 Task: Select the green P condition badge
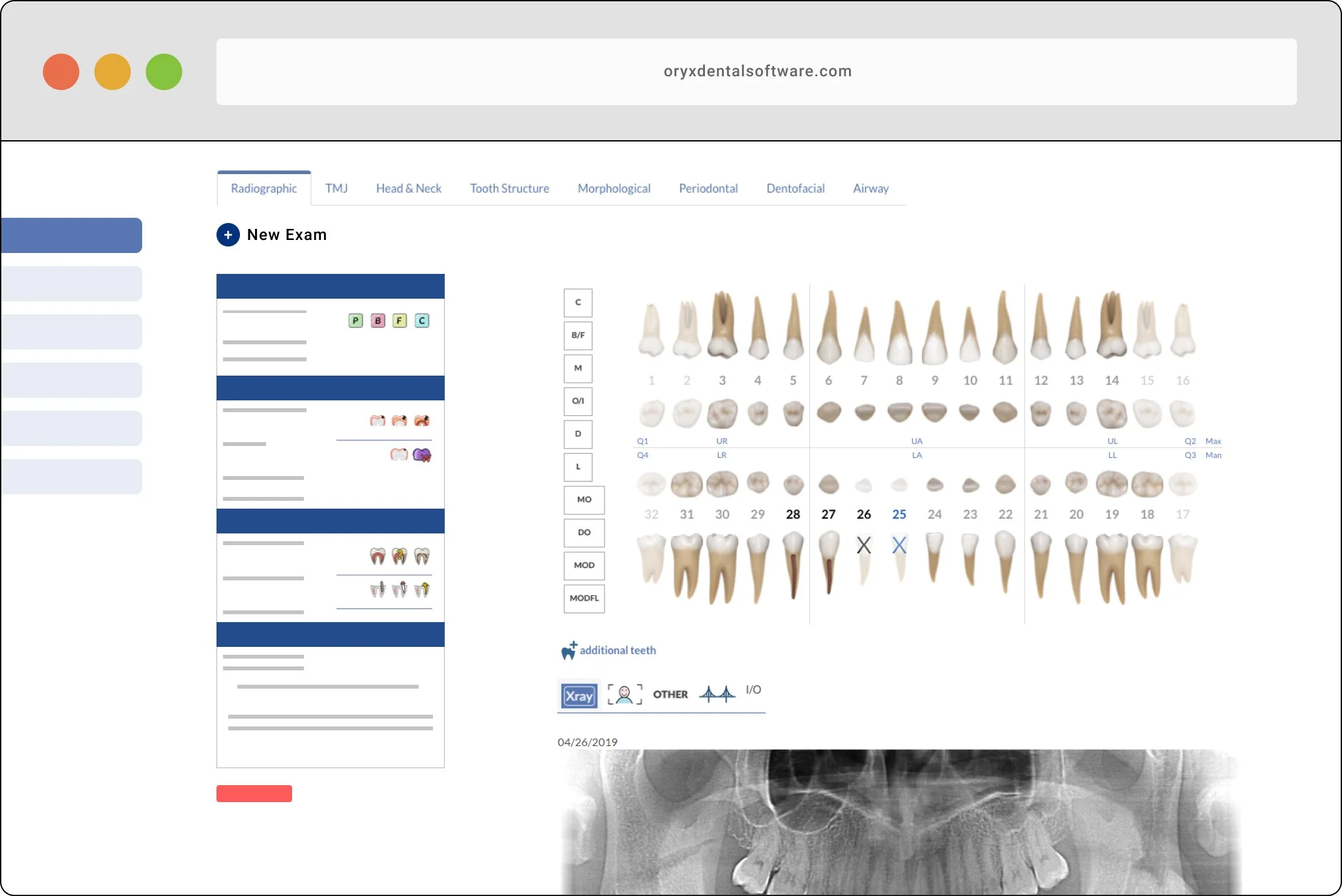[355, 320]
